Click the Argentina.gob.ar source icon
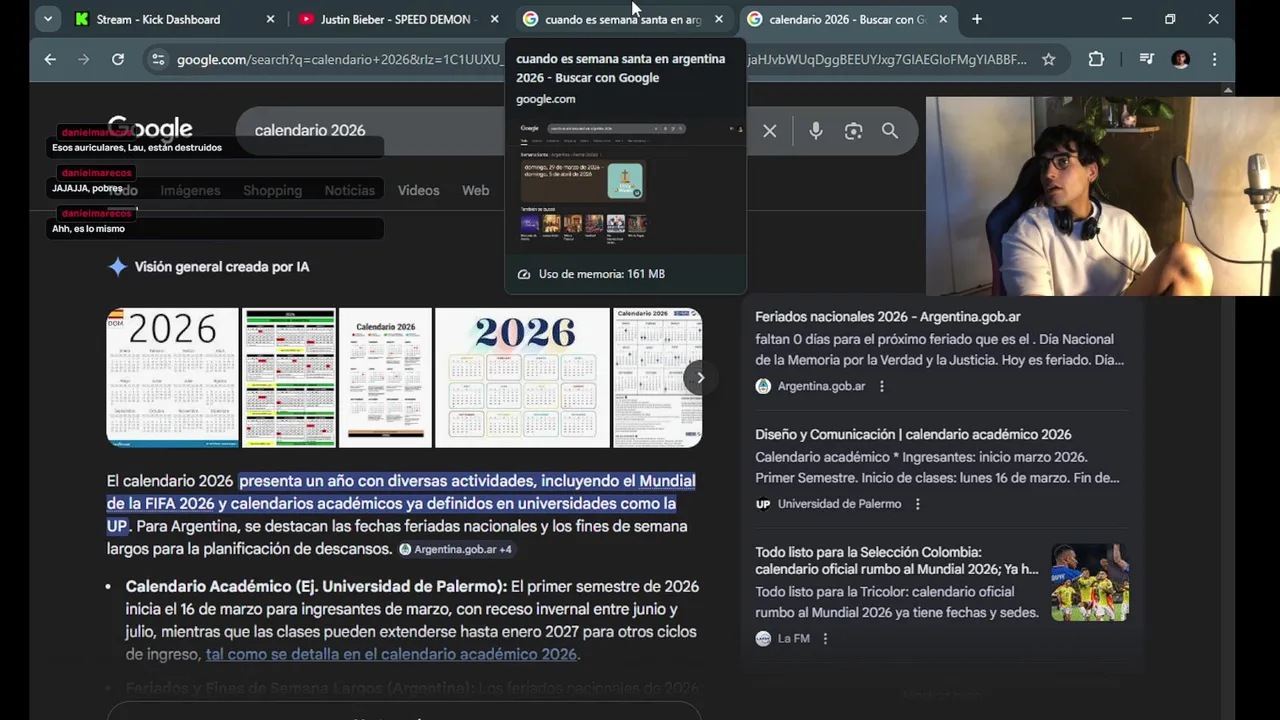Screen dimensions: 1280x720 pos(763,386)
